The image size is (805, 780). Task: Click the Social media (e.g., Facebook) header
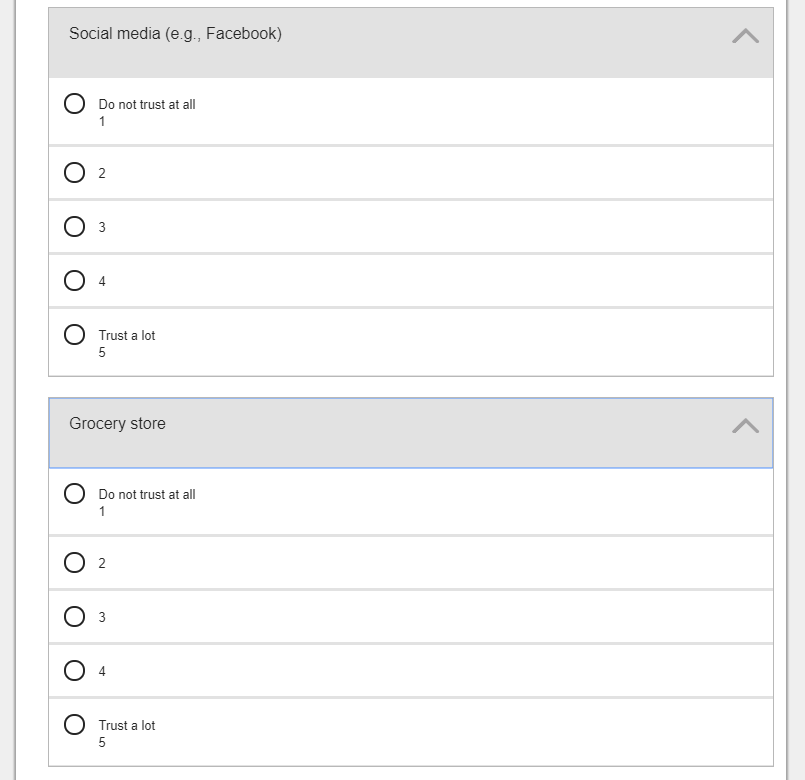(175, 34)
